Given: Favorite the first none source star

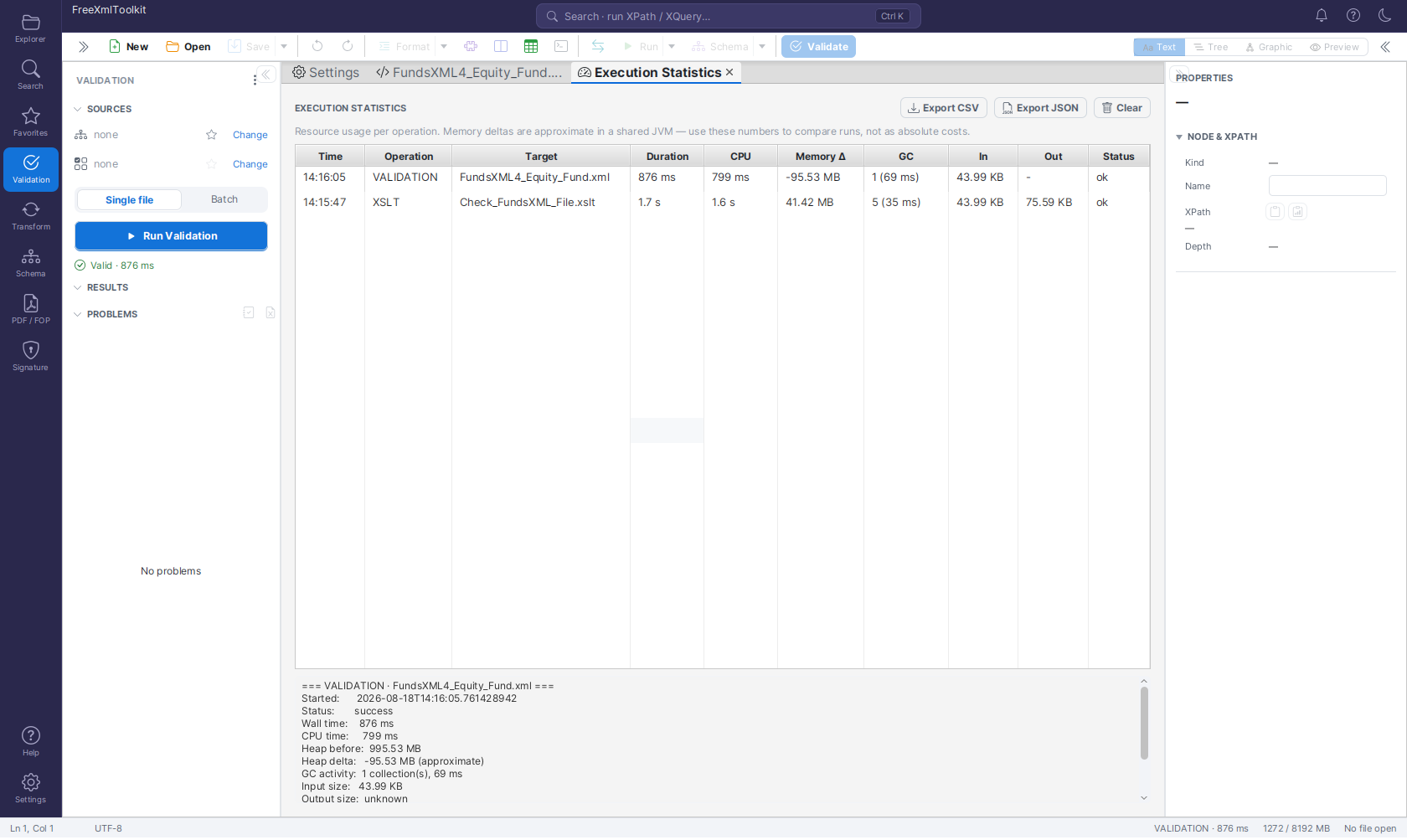Looking at the screenshot, I should point(212,135).
